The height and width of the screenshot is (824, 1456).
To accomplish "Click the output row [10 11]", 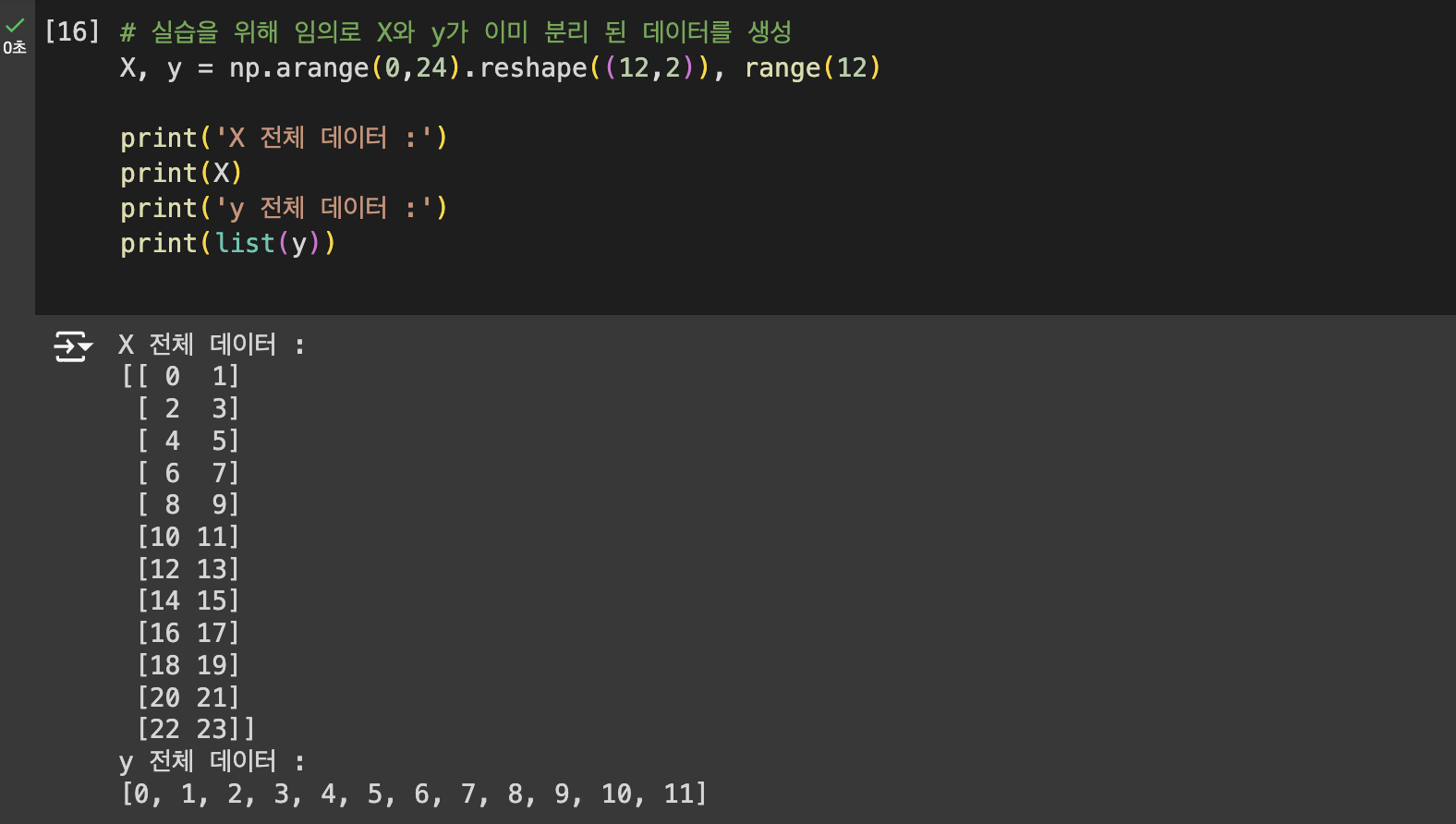I will tap(188, 537).
